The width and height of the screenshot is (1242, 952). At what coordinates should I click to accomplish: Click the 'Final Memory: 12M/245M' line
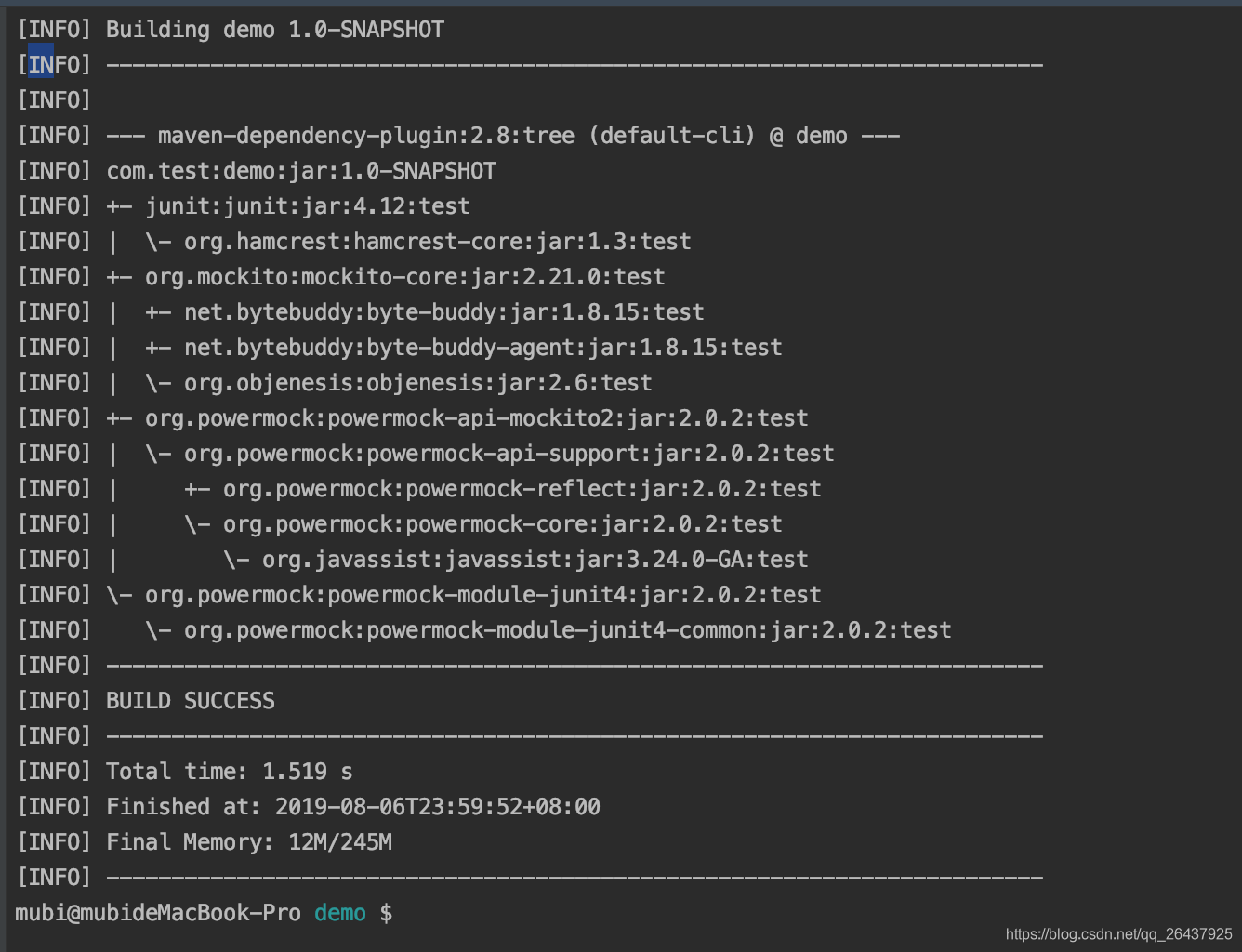249,842
